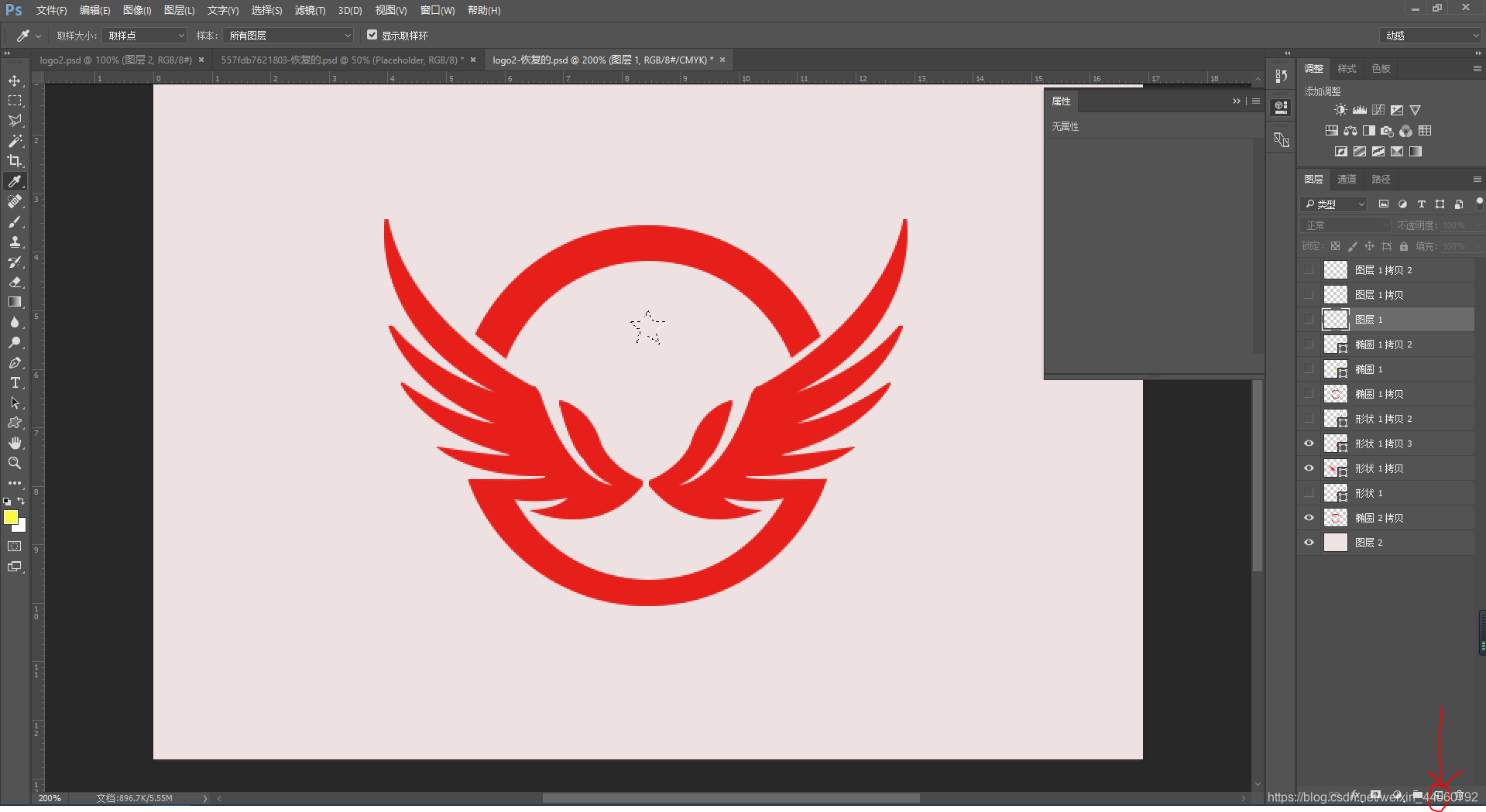Select the Horizontal Type tool

15,383
